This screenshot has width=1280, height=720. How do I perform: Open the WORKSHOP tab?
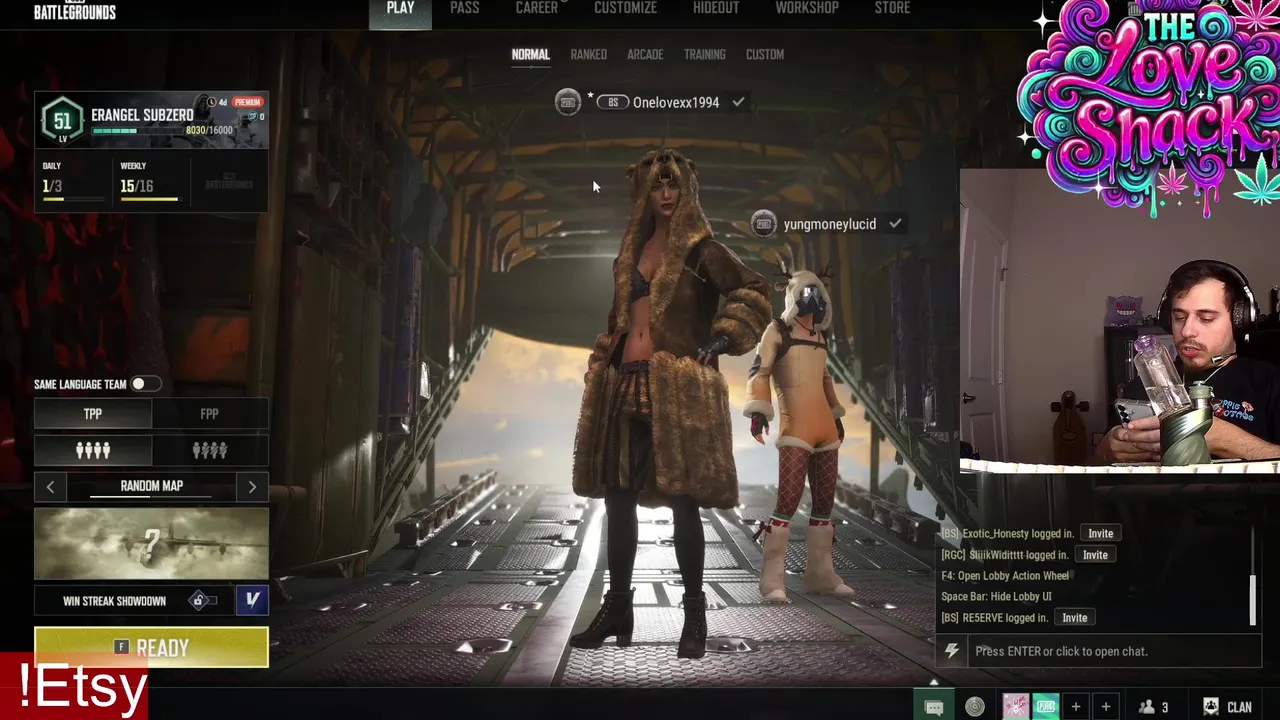pos(807,8)
